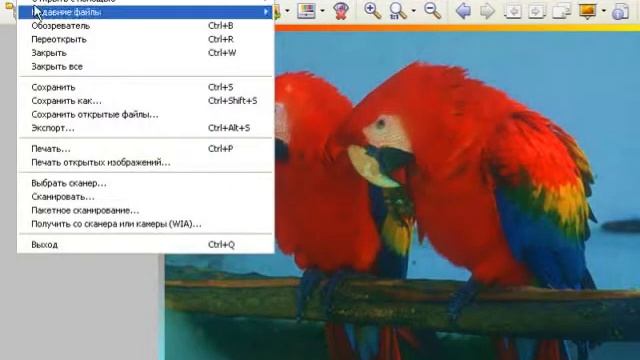Screen dimensions: 640x360
Task: Click the Zoom Out magnifier icon
Action: [432, 10]
